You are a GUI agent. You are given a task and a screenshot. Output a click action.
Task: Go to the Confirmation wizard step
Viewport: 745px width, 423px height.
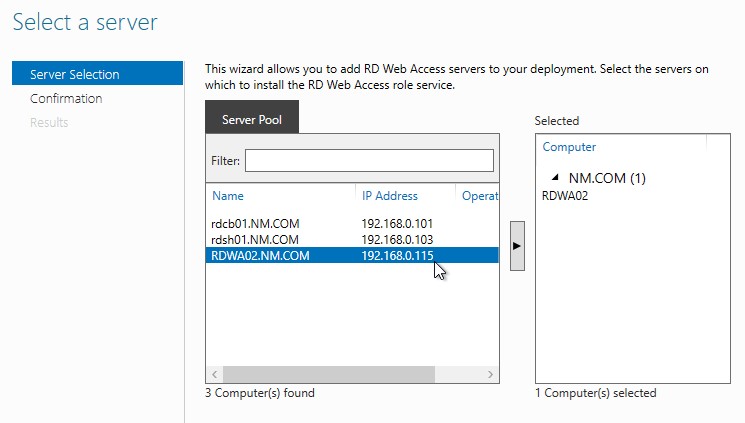click(x=66, y=98)
